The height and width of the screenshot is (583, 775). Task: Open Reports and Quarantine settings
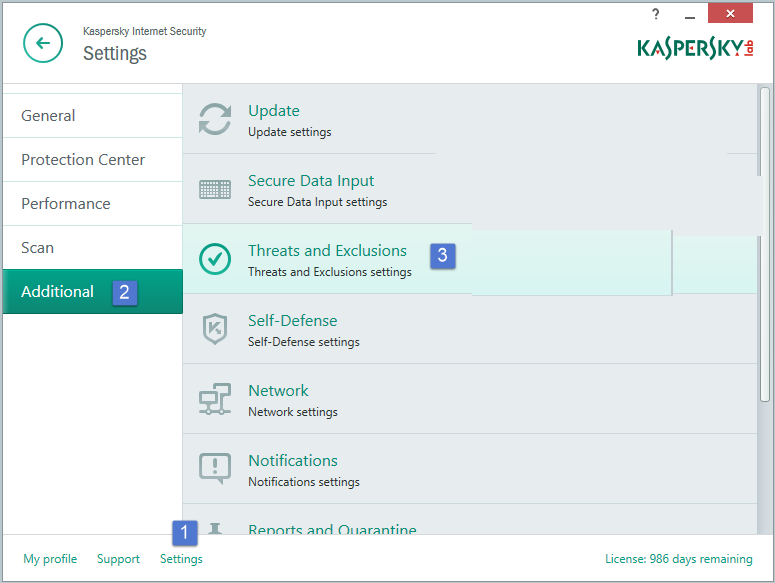[x=332, y=529]
